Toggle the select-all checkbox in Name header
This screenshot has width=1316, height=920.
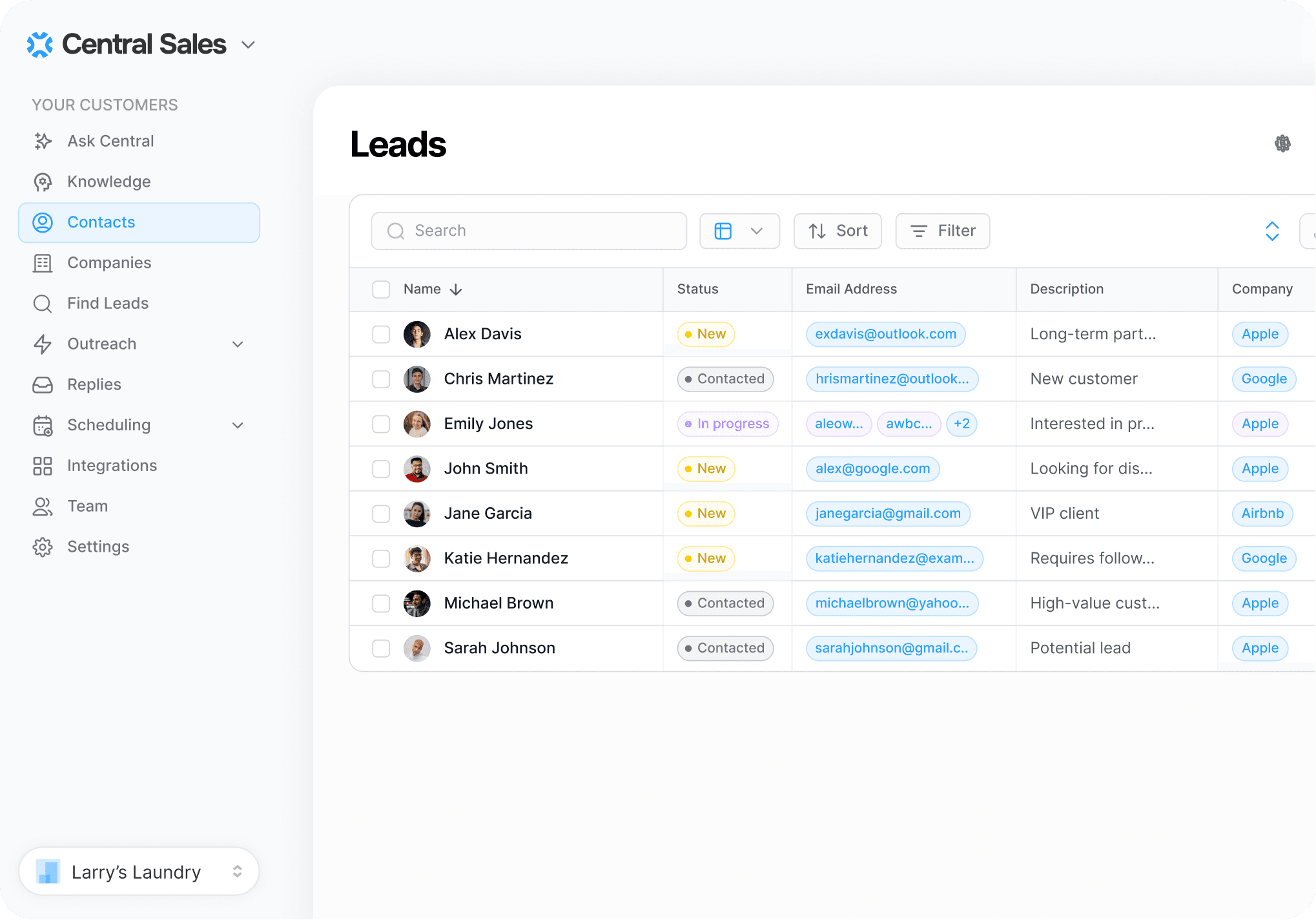(381, 289)
